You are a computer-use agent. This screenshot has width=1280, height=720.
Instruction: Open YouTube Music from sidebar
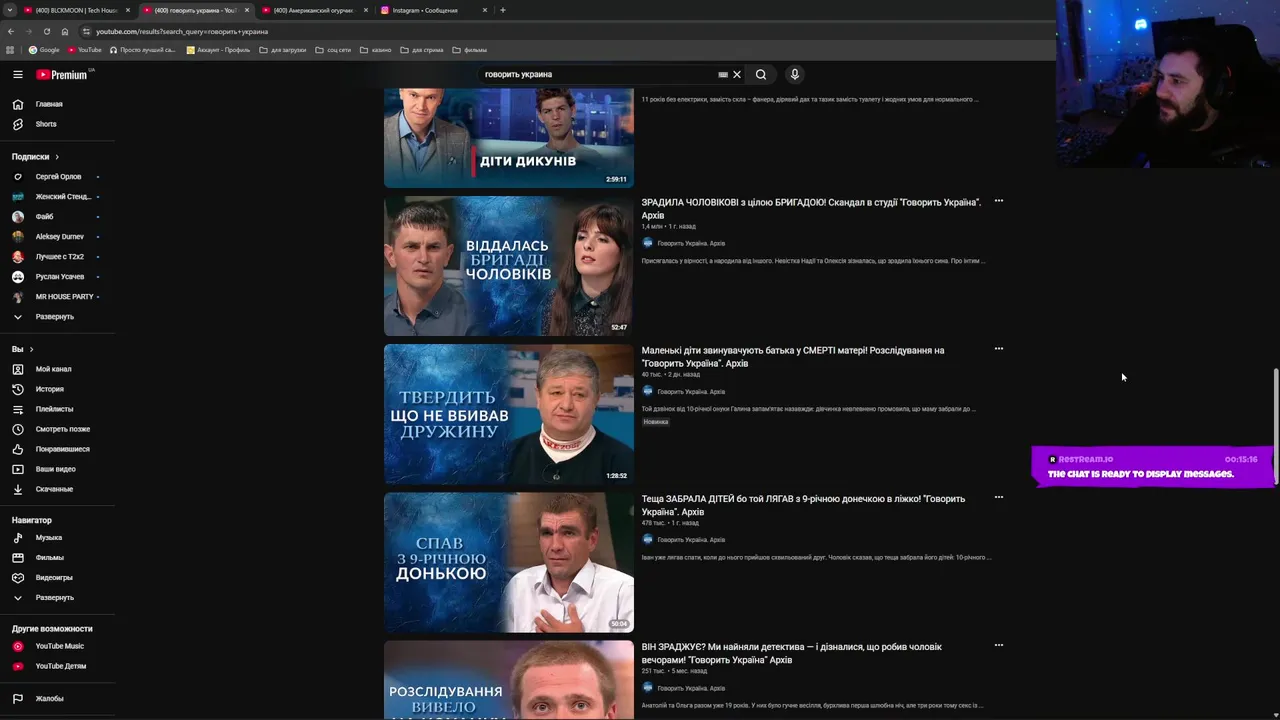[x=57, y=646]
